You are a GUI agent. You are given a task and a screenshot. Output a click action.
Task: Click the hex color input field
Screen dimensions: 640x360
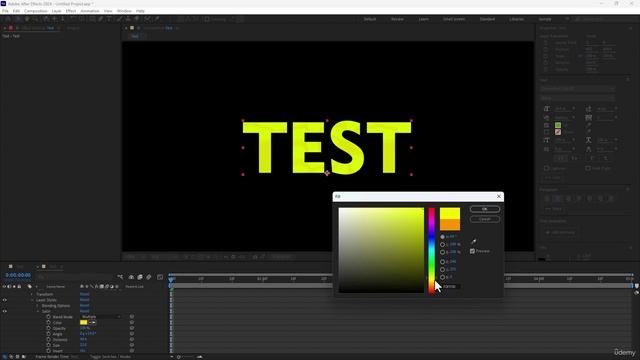click(x=451, y=287)
